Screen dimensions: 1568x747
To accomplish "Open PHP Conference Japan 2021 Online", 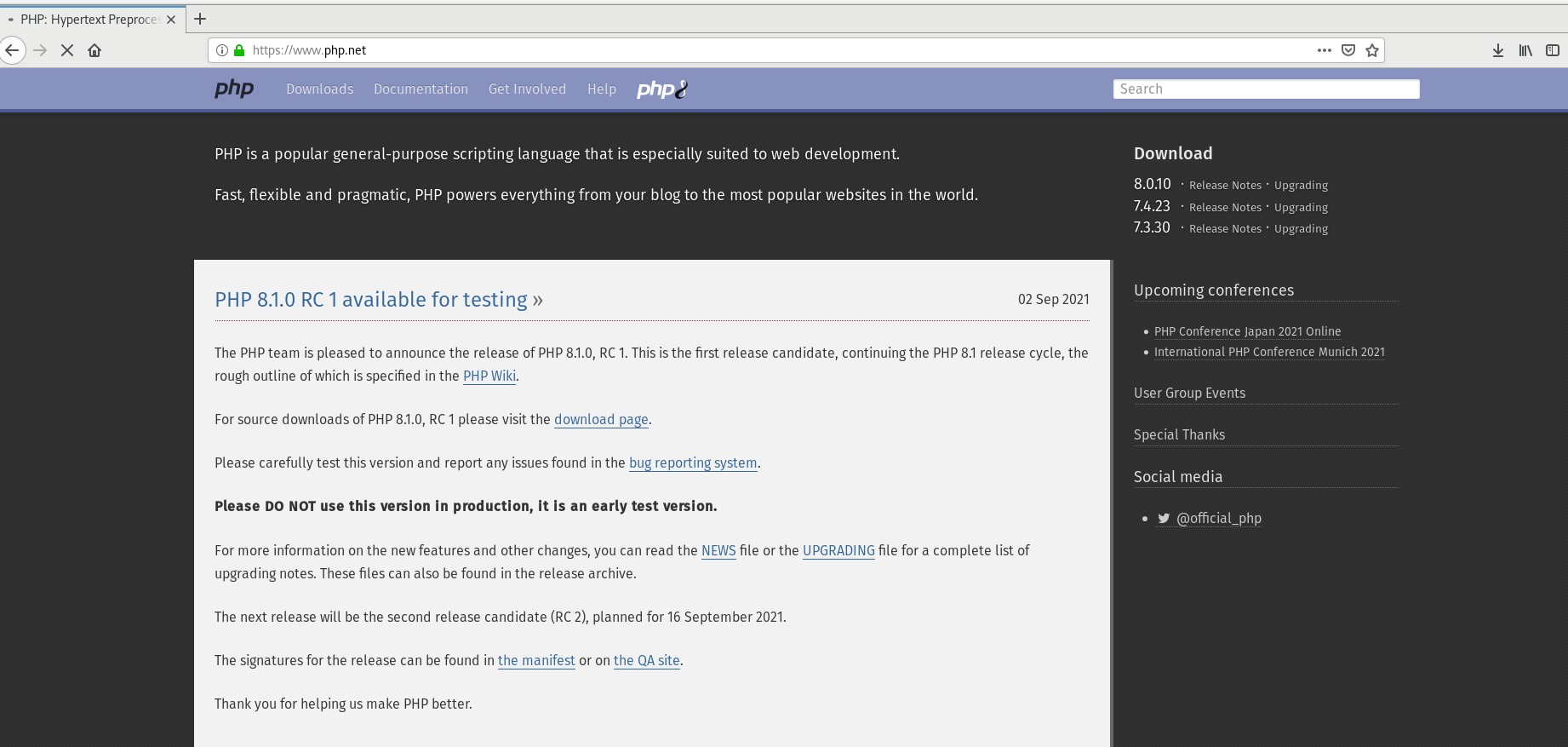I will click(1247, 331).
